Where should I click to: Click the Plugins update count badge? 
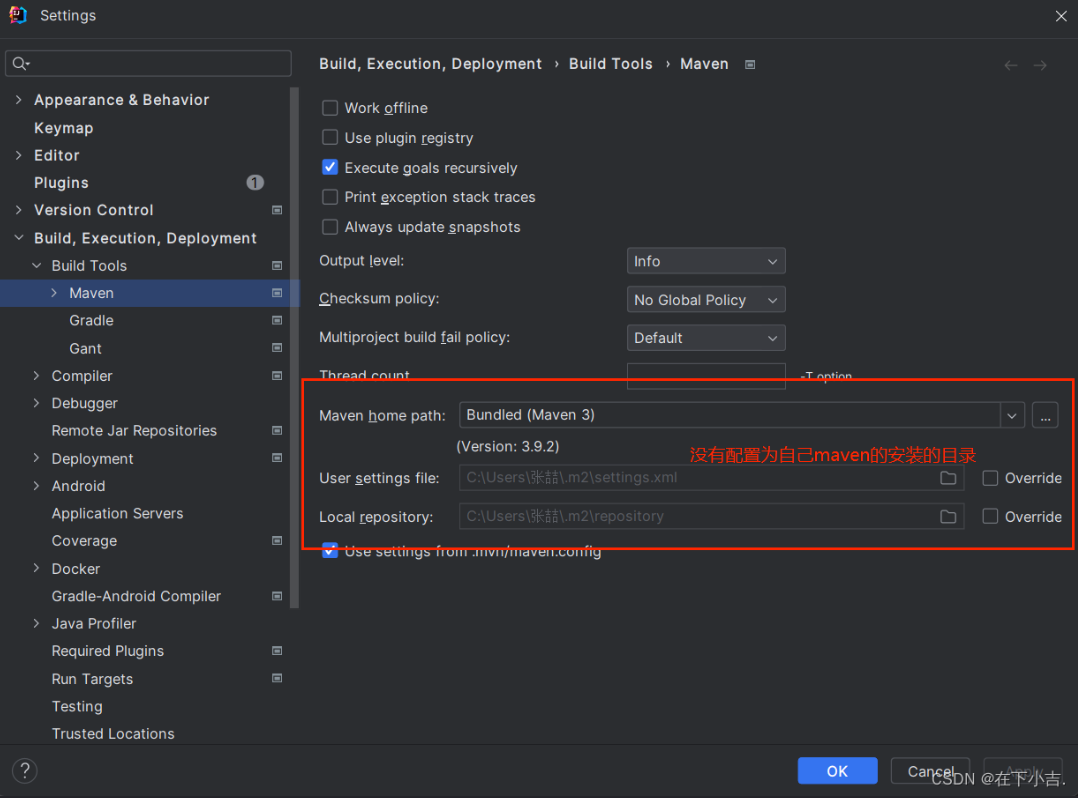[255, 182]
